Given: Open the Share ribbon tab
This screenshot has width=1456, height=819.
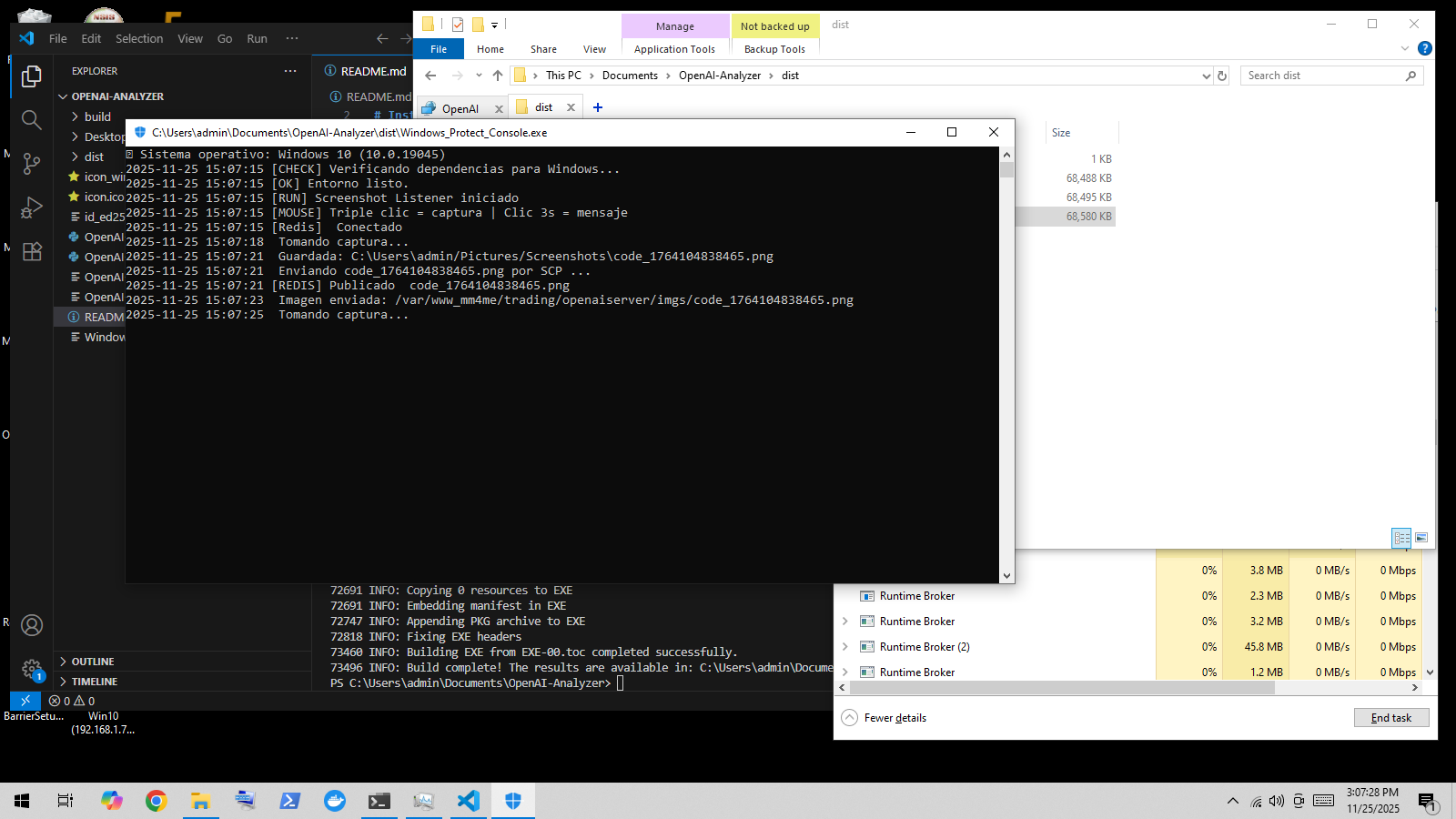Looking at the screenshot, I should pyautogui.click(x=543, y=49).
